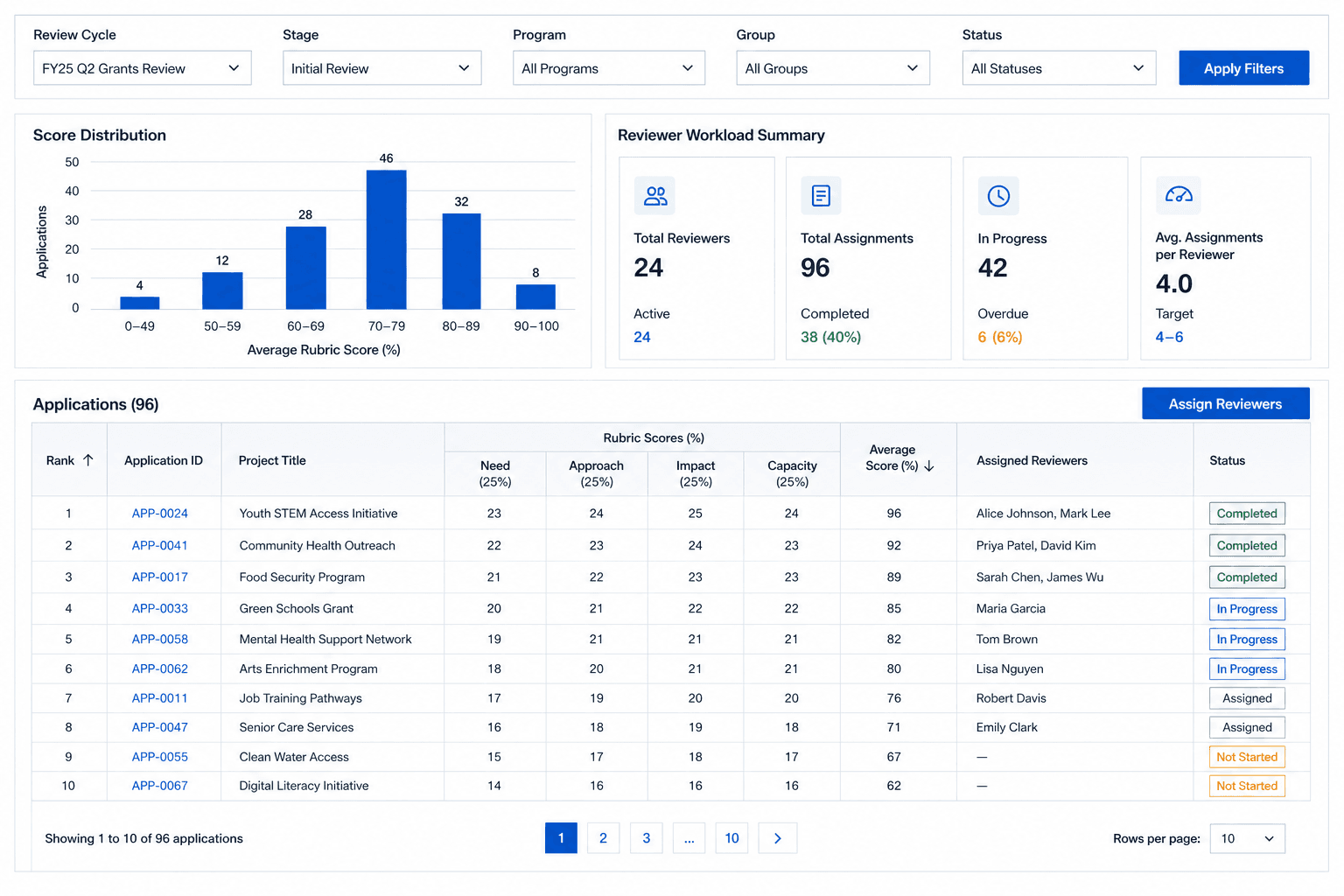Screen dimensions: 1344x896
Task: Jump to page 10
Action: pos(731,838)
